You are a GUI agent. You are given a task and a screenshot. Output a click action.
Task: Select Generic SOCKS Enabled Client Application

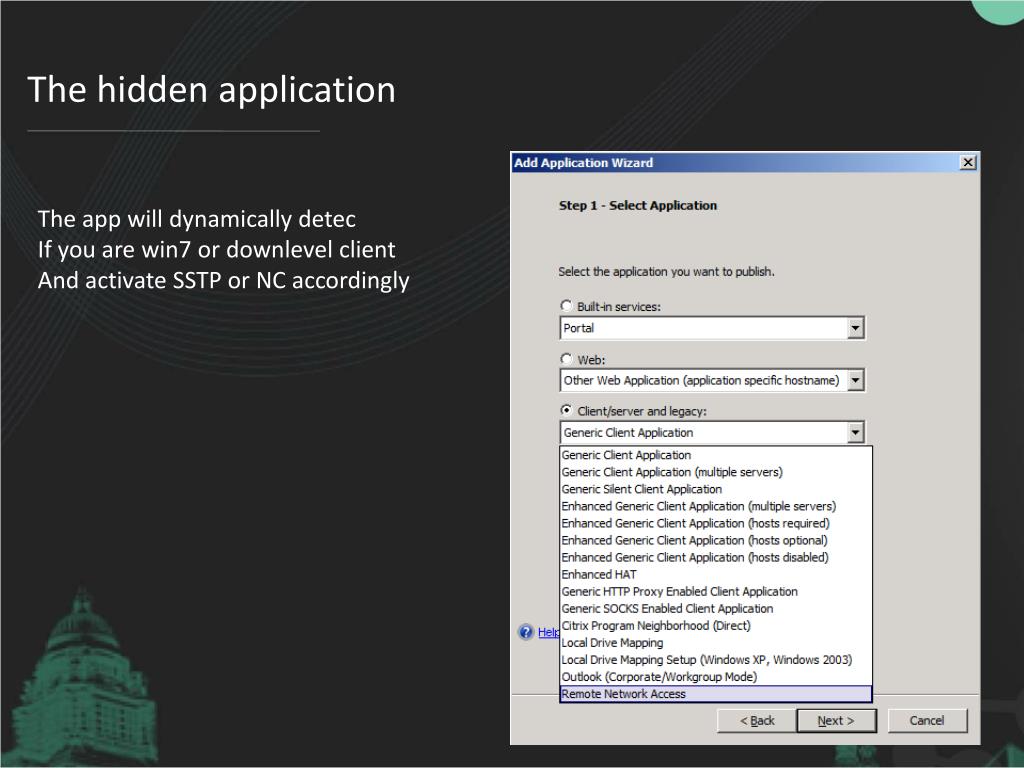point(716,608)
